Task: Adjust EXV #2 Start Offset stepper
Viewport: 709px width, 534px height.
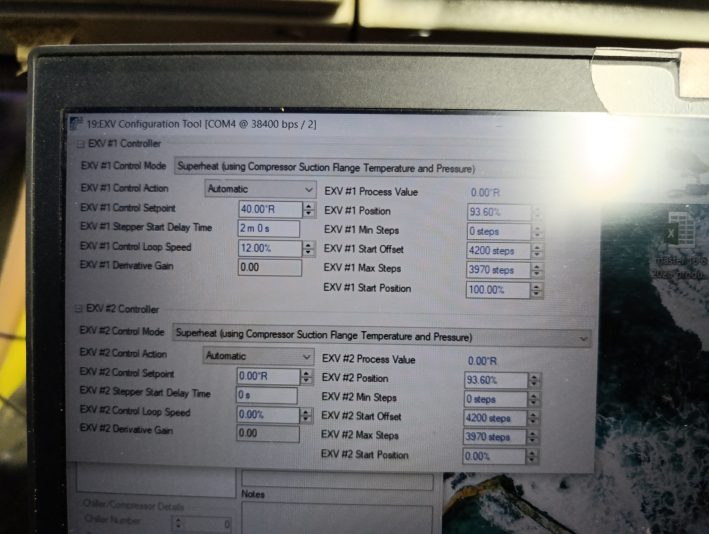Action: click(x=533, y=418)
